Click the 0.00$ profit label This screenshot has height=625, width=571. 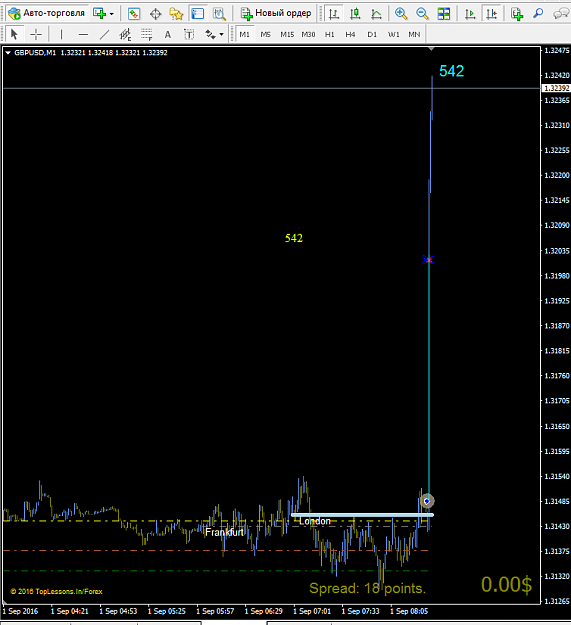(506, 585)
